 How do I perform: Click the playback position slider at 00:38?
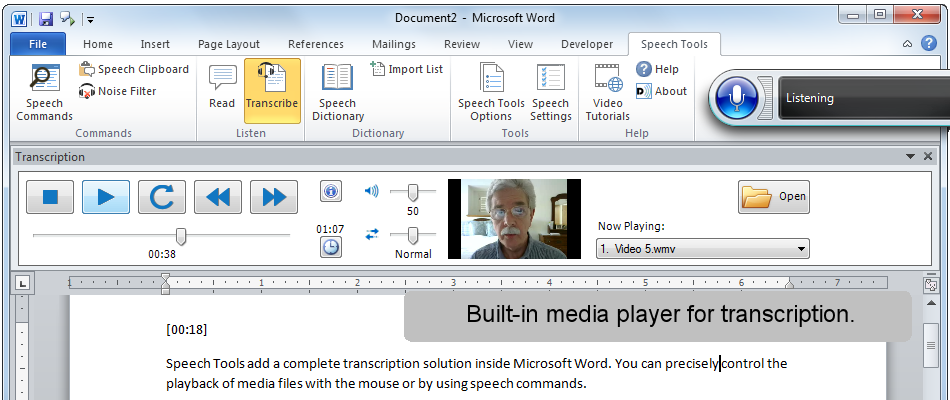click(180, 236)
